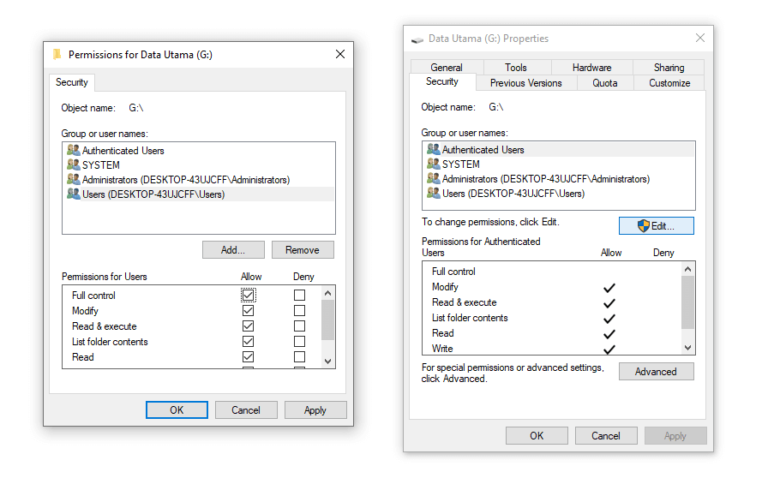Select SYSTEM user icon in Permissions dialog

tap(73, 165)
